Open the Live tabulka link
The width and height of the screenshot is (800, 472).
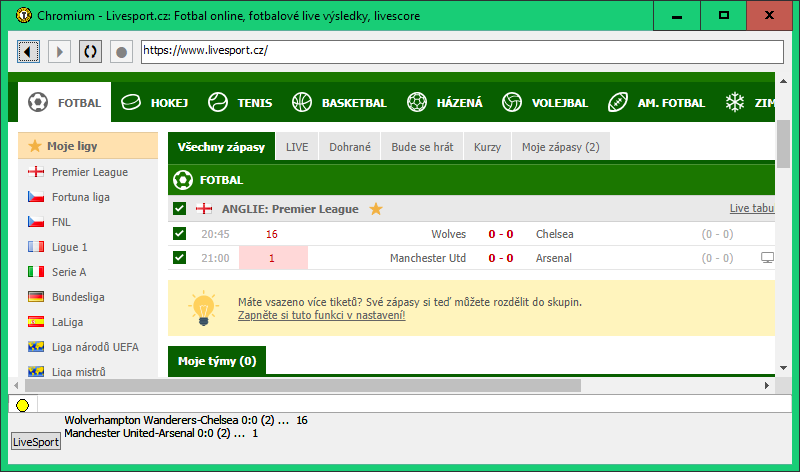[752, 208]
